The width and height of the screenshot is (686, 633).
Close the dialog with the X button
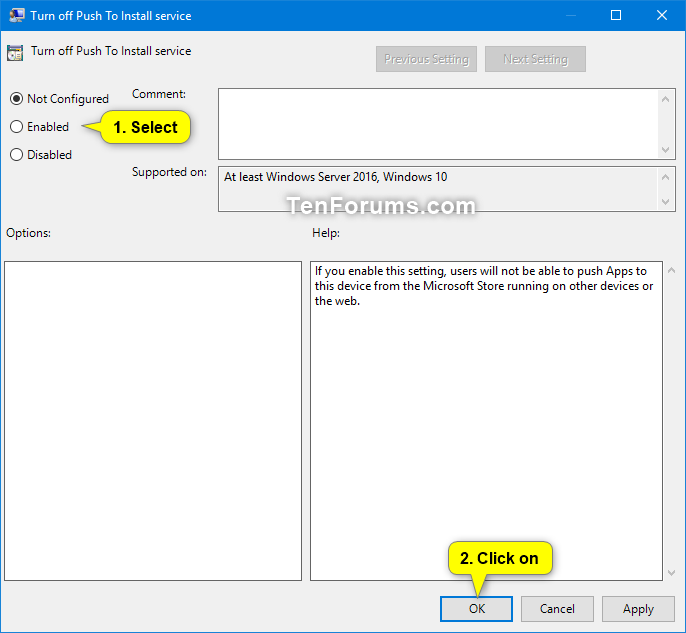click(x=662, y=15)
